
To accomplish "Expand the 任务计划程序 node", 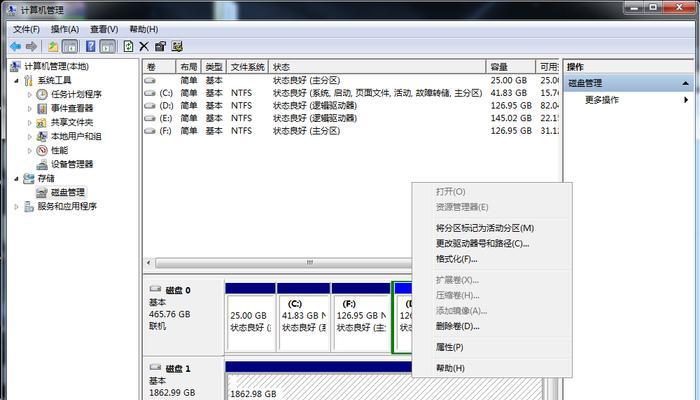I will tap(30, 95).
